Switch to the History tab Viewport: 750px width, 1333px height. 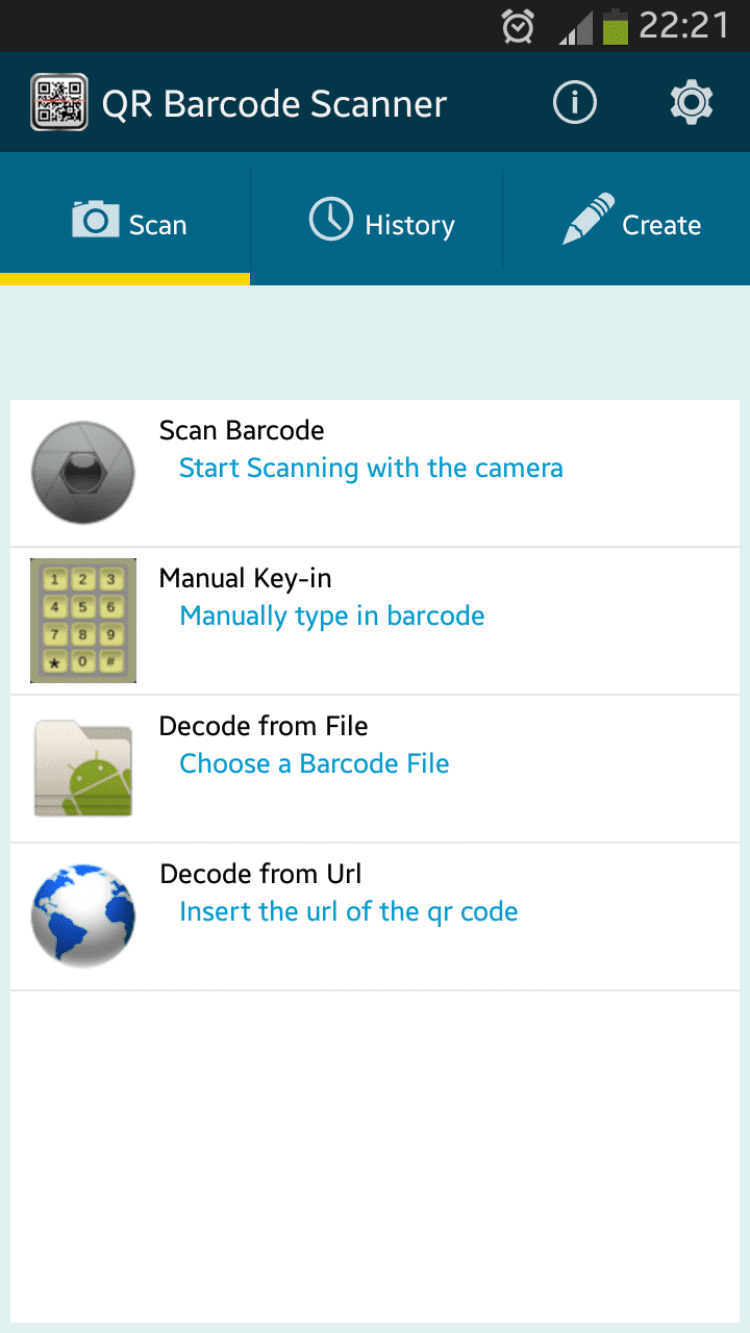(378, 222)
